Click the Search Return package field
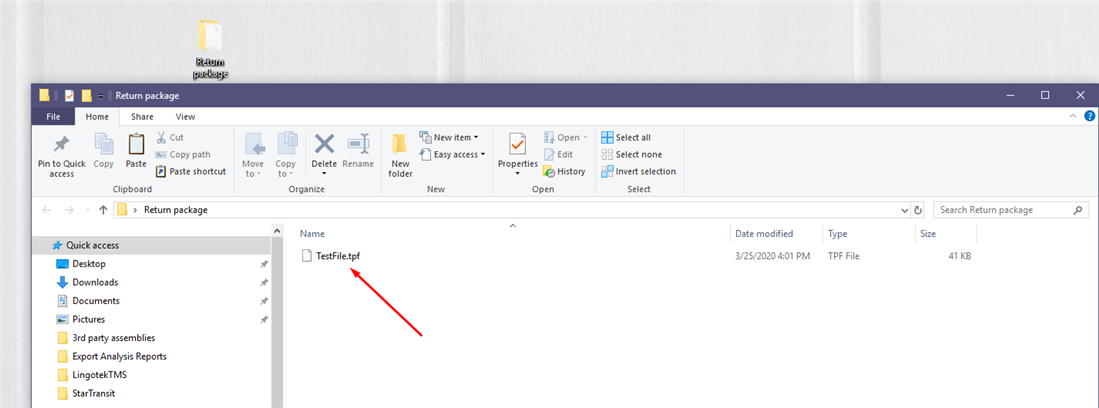 pyautogui.click(x=1011, y=210)
